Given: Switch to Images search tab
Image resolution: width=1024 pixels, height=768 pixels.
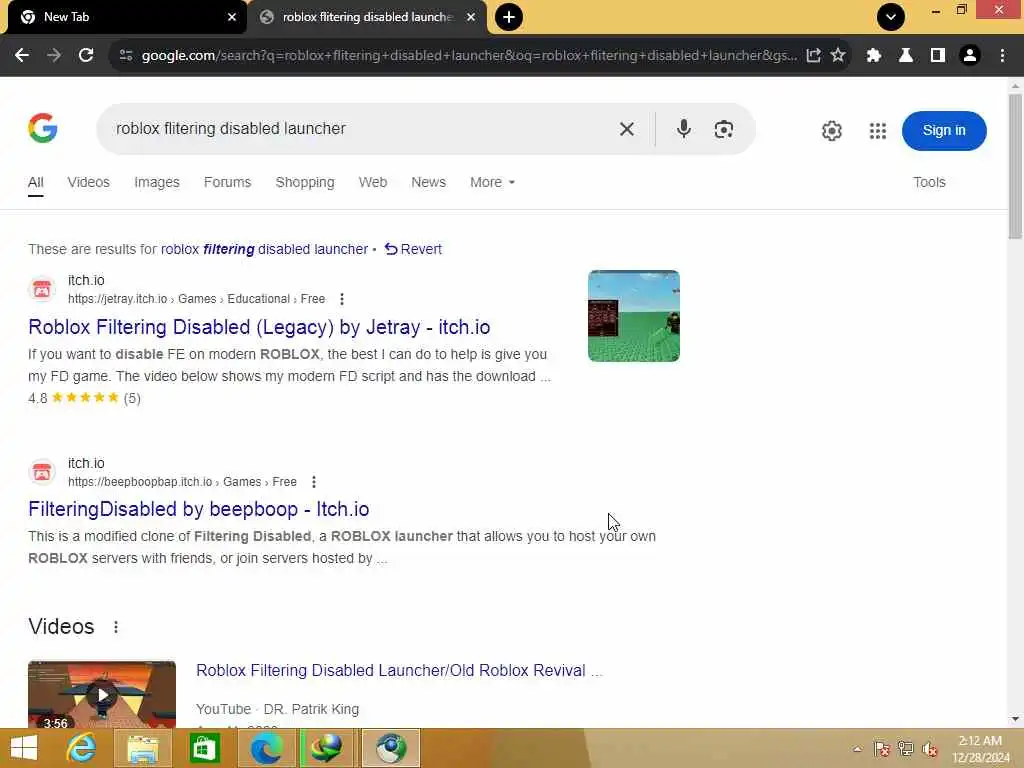Looking at the screenshot, I should coord(157,182).
